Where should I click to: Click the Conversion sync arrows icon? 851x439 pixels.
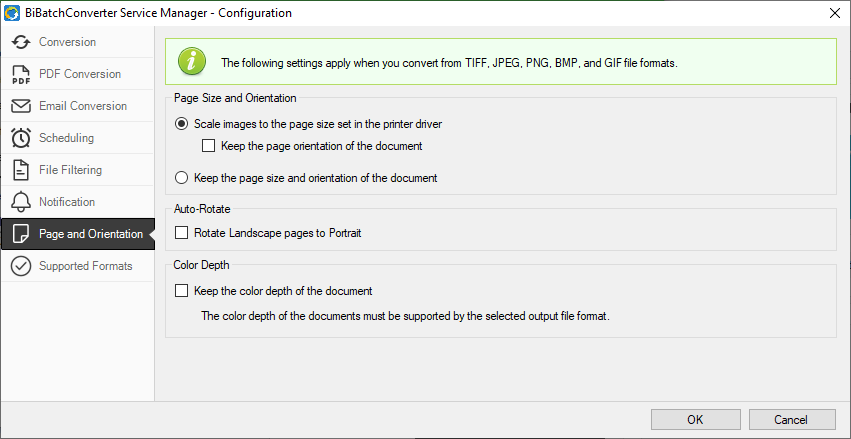[21, 42]
